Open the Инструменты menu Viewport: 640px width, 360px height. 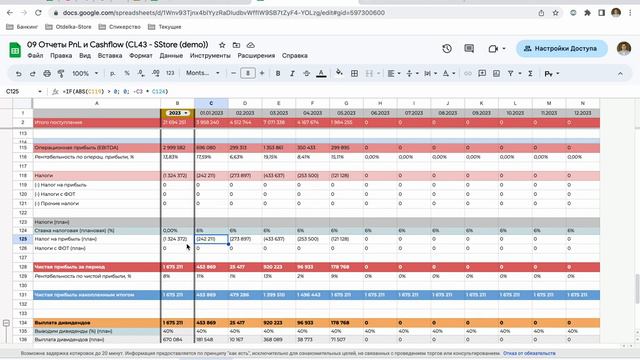click(210, 56)
